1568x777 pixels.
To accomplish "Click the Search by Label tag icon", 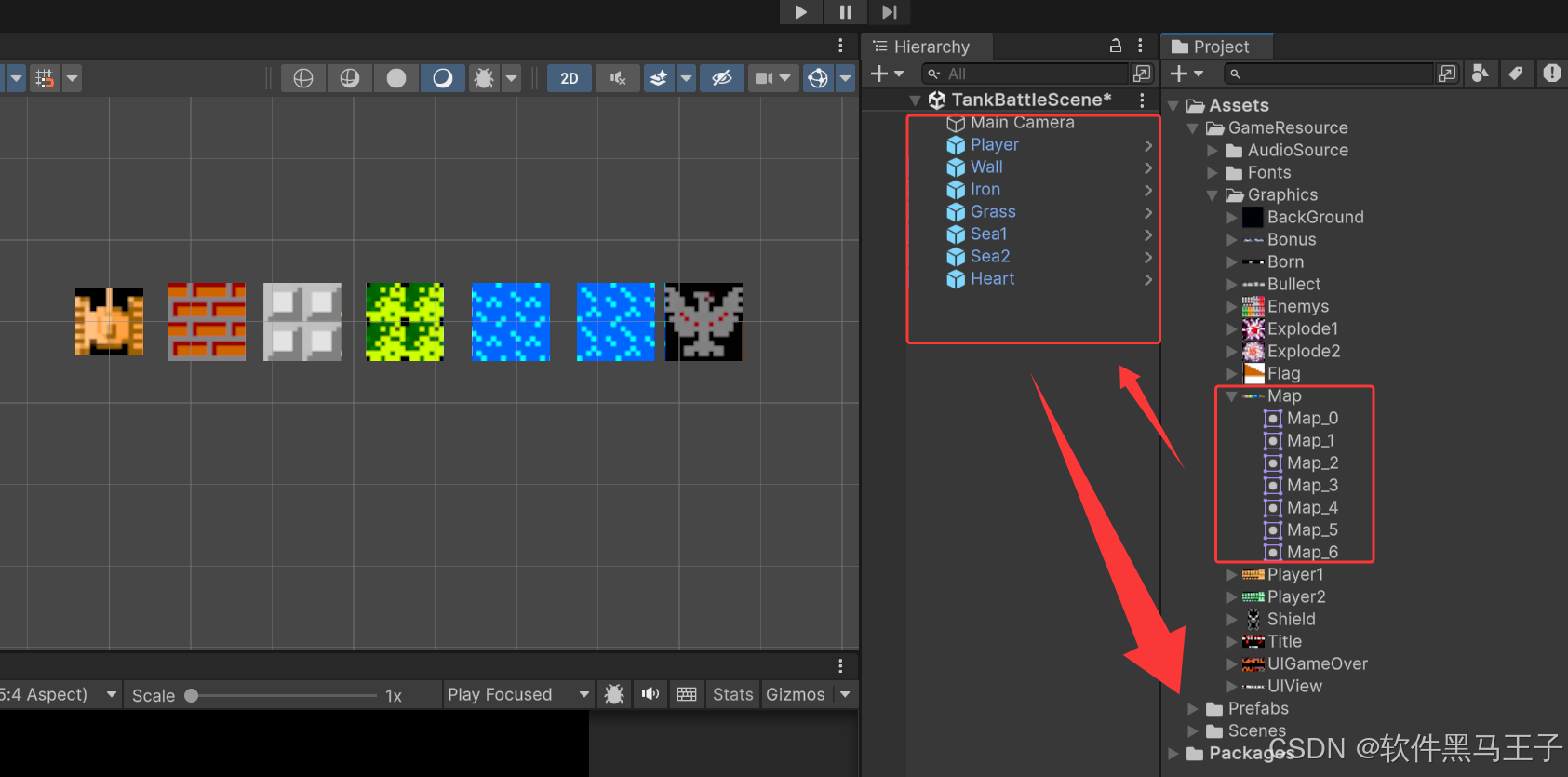I will click(x=1516, y=73).
